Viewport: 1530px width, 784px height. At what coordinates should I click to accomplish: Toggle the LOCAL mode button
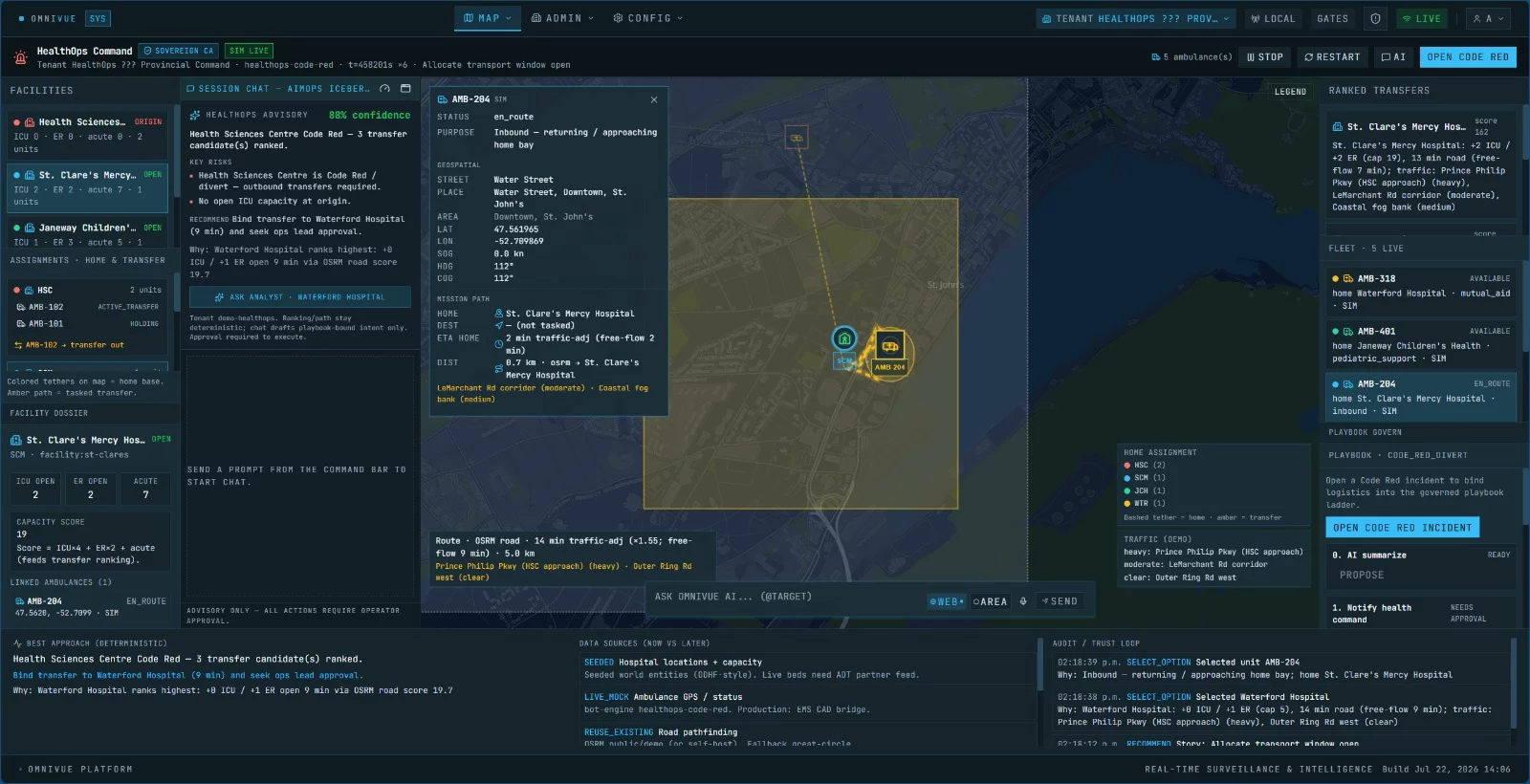(1274, 18)
